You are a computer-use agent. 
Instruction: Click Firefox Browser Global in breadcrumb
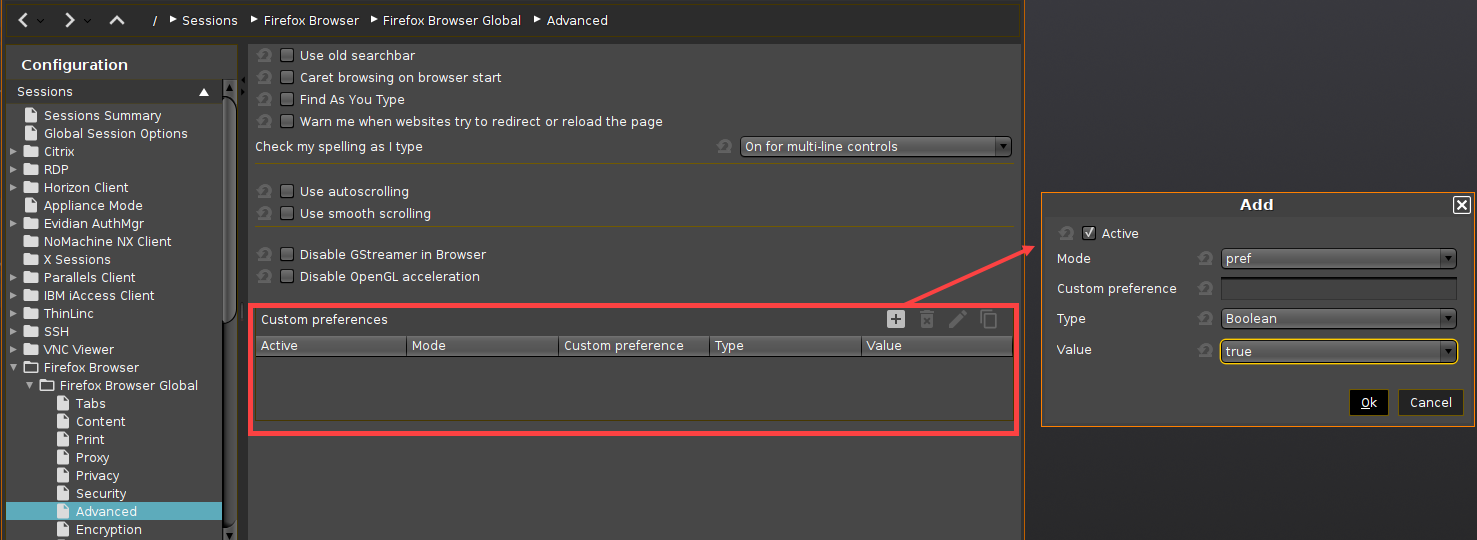[452, 20]
